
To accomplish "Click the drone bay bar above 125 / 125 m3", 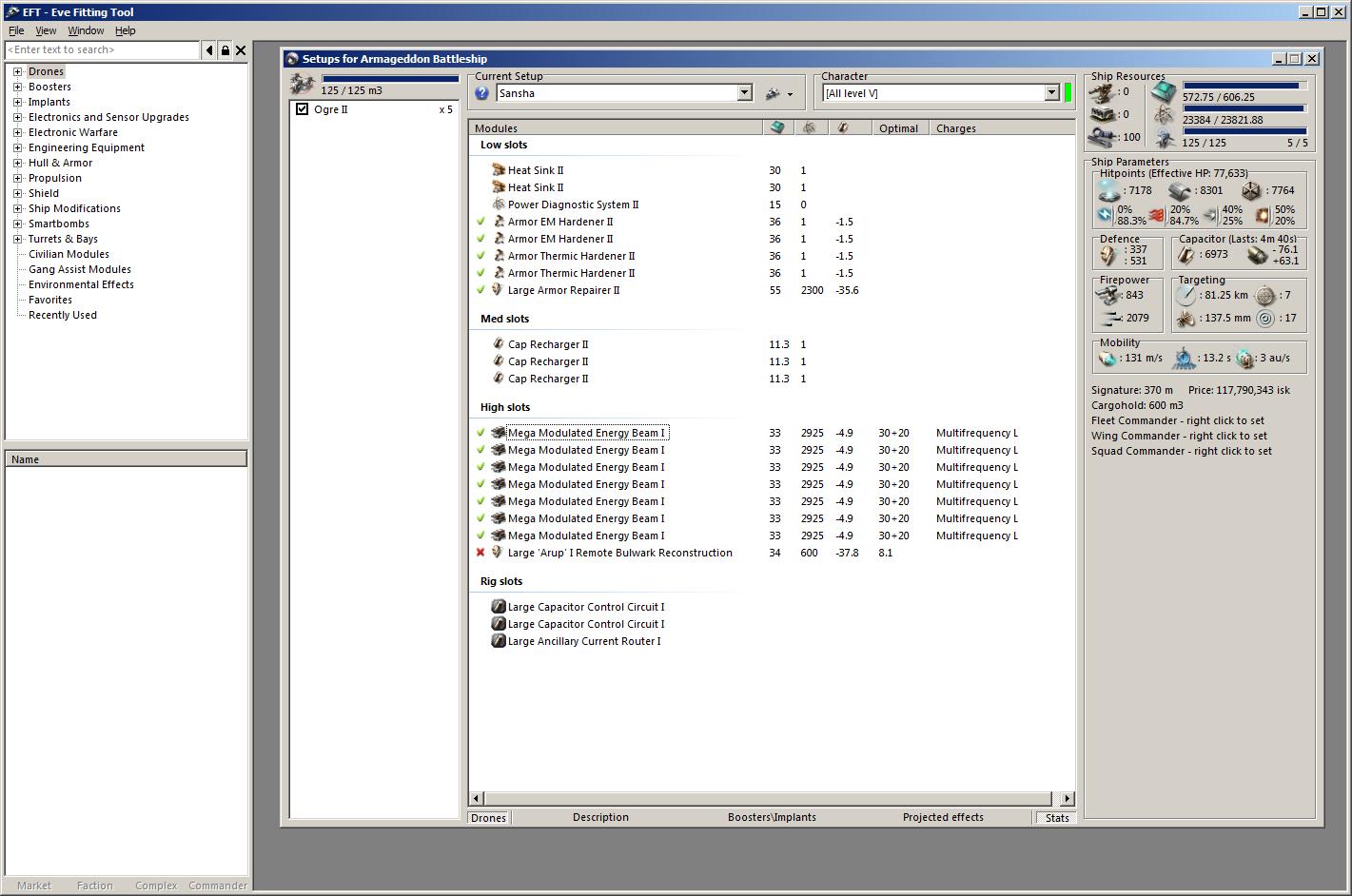I will (x=390, y=79).
